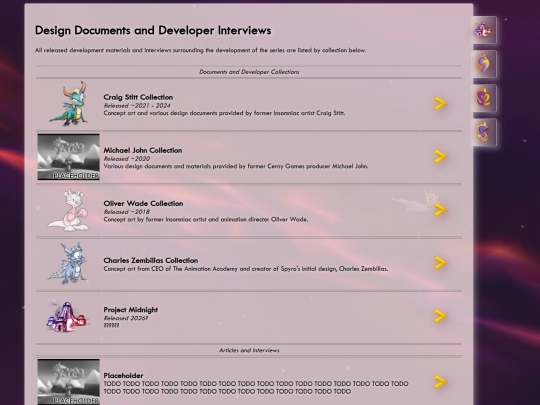This screenshot has width=540, height=405.
Task: Open the Charles Zembillas Collection arrow
Action: [440, 263]
